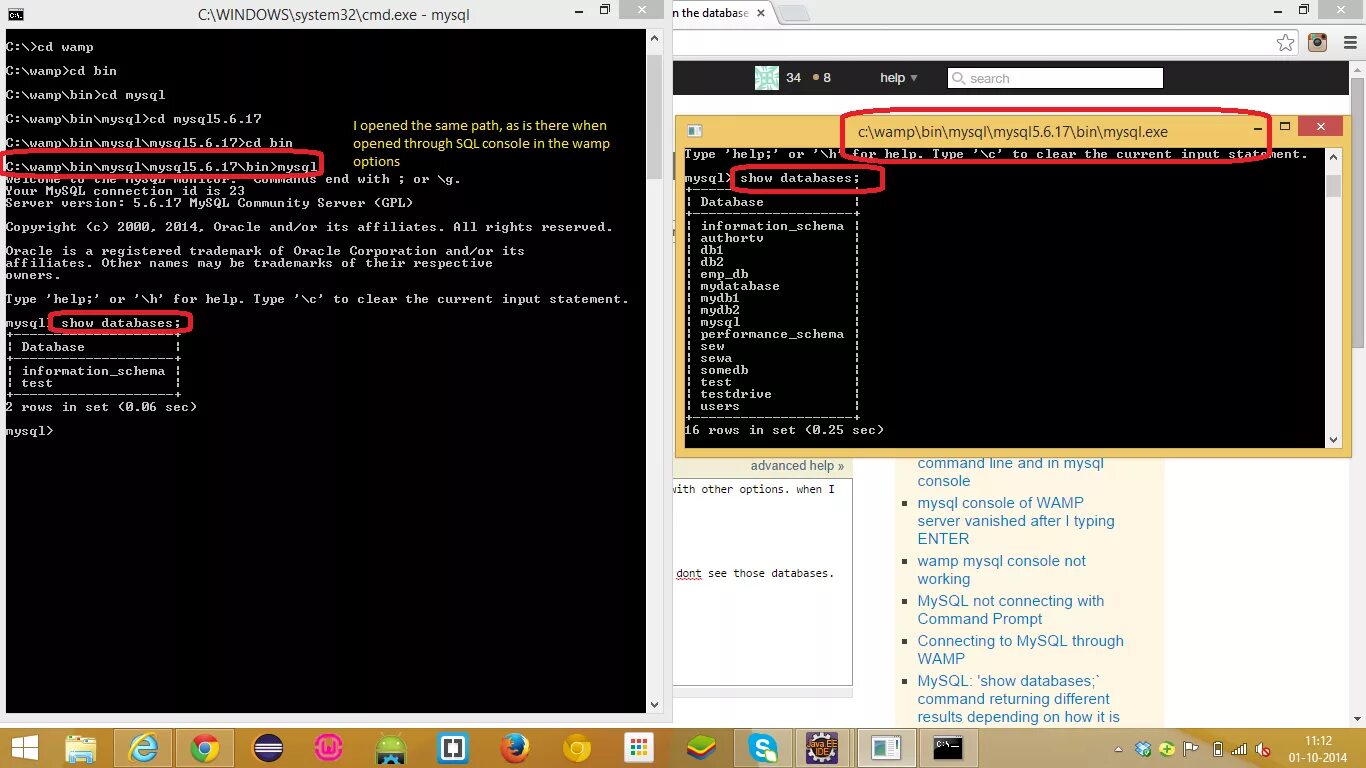This screenshot has height=768, width=1366.
Task: Click 'users' in the mysql.exe console
Action: 720,406
